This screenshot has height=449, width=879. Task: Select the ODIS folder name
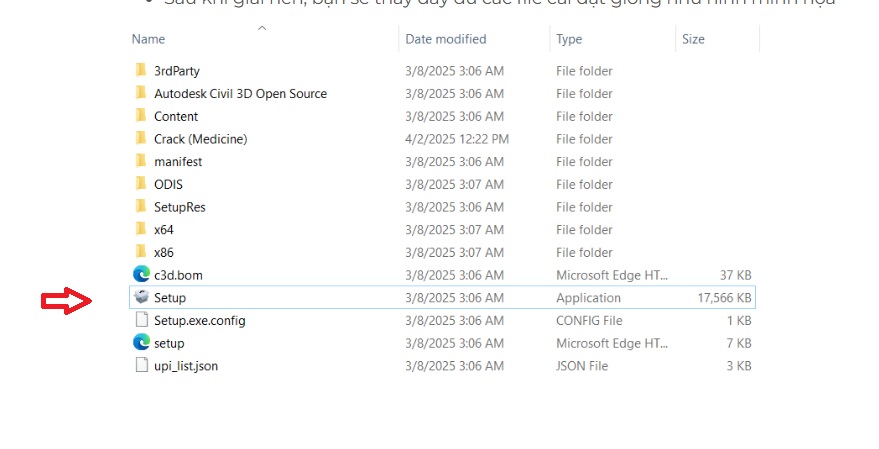coord(168,184)
